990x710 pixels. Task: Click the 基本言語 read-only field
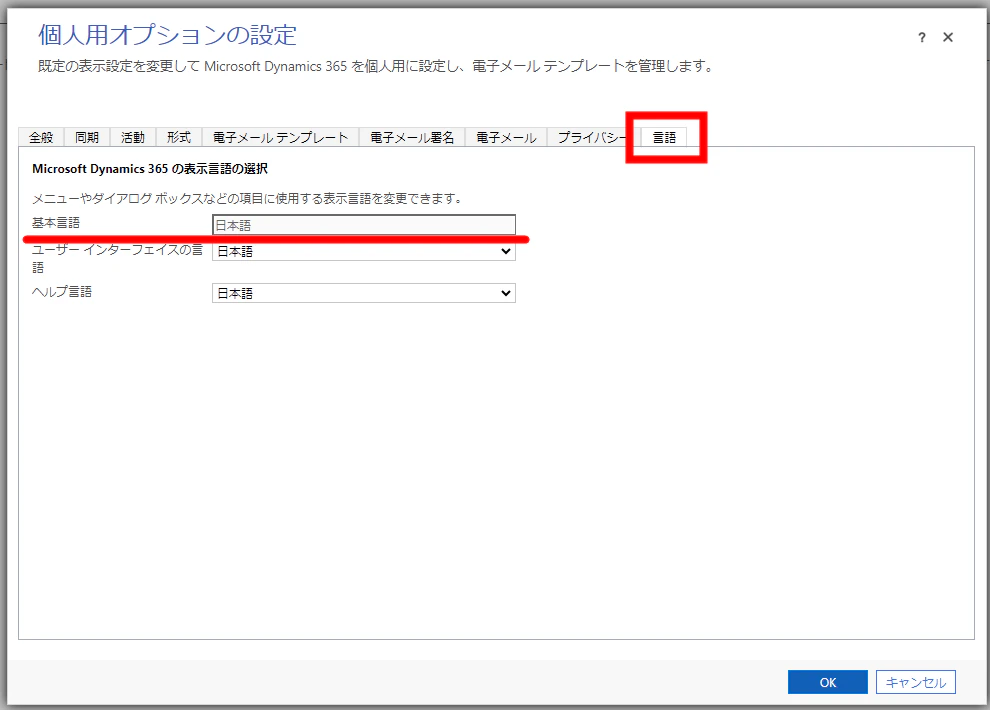(364, 225)
